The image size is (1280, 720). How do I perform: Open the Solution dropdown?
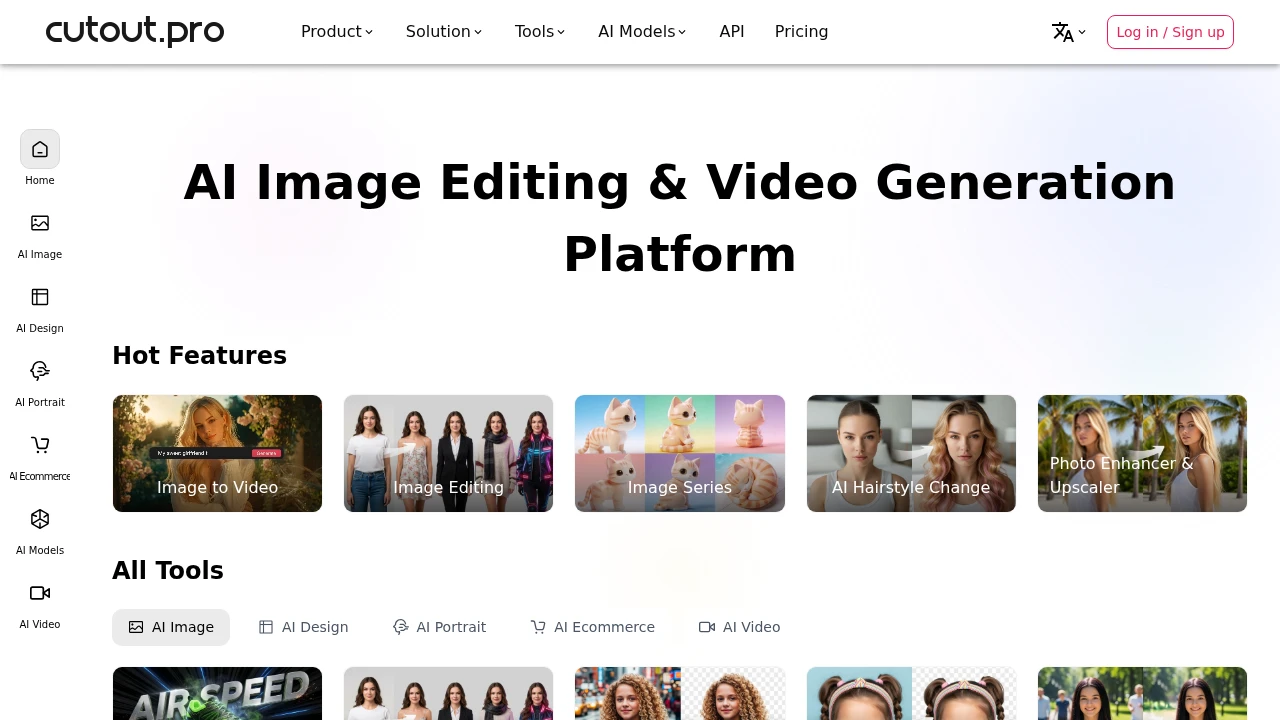pyautogui.click(x=443, y=31)
